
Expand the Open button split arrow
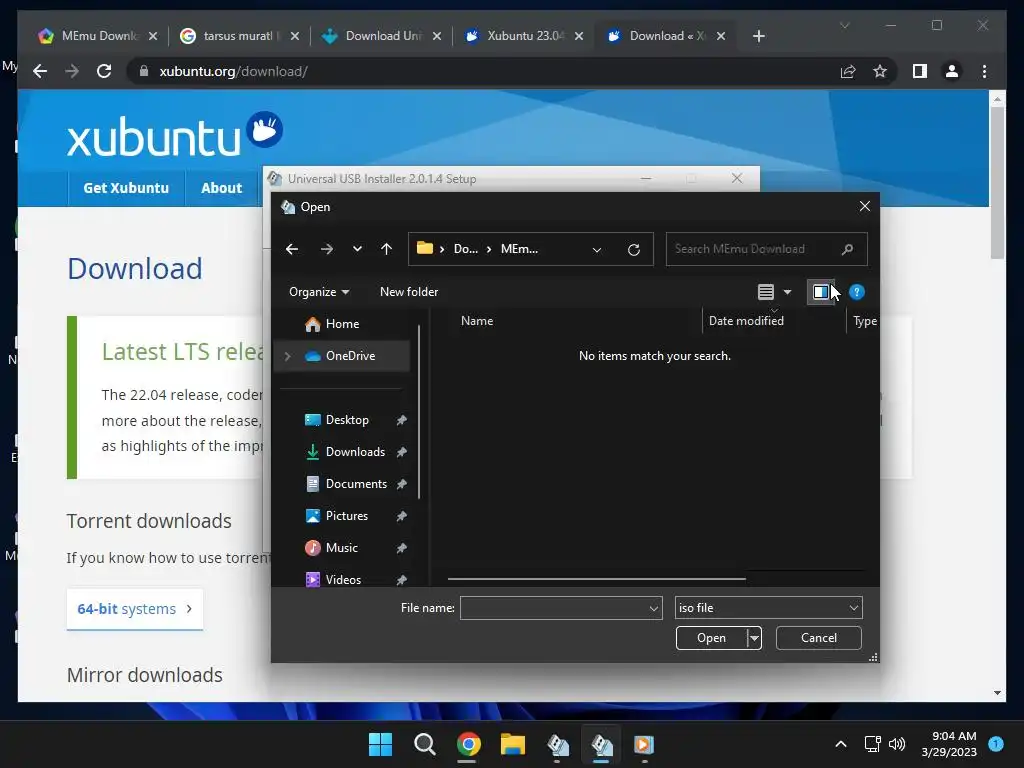click(754, 638)
